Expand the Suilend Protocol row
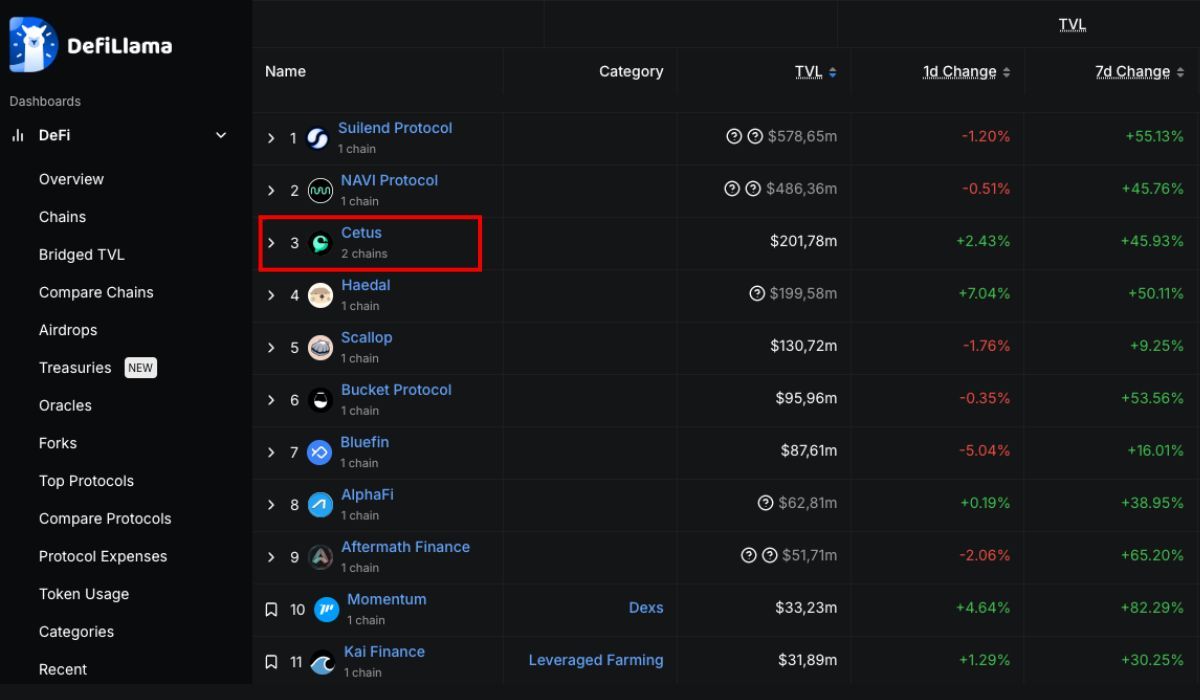1200x700 pixels. coord(271,138)
